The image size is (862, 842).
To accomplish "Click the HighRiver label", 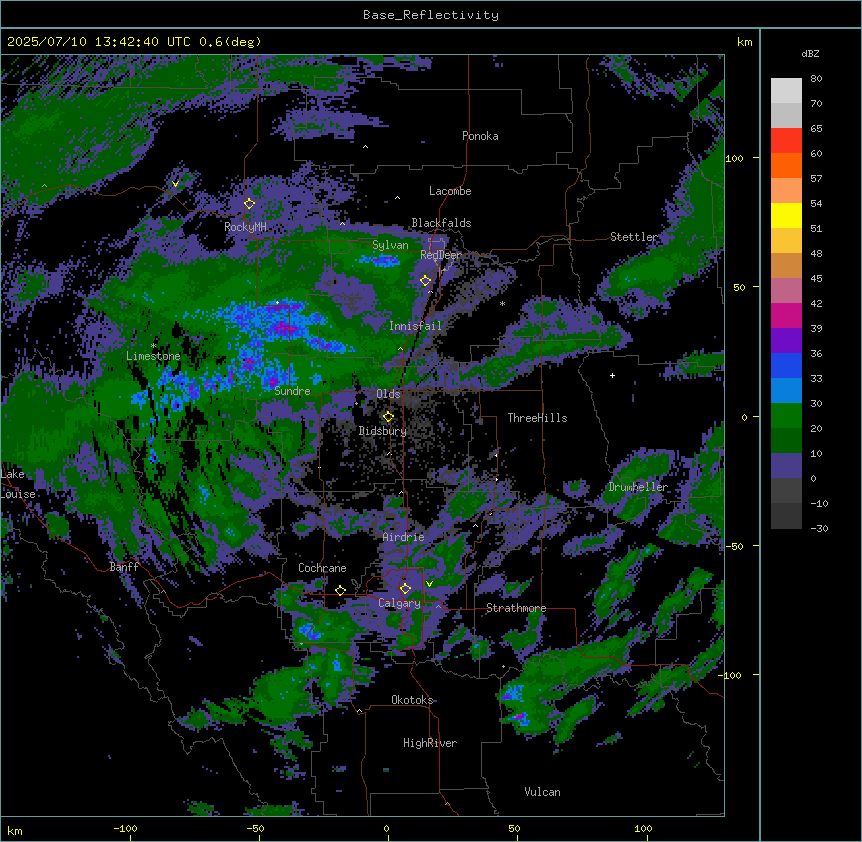I will pyautogui.click(x=430, y=743).
